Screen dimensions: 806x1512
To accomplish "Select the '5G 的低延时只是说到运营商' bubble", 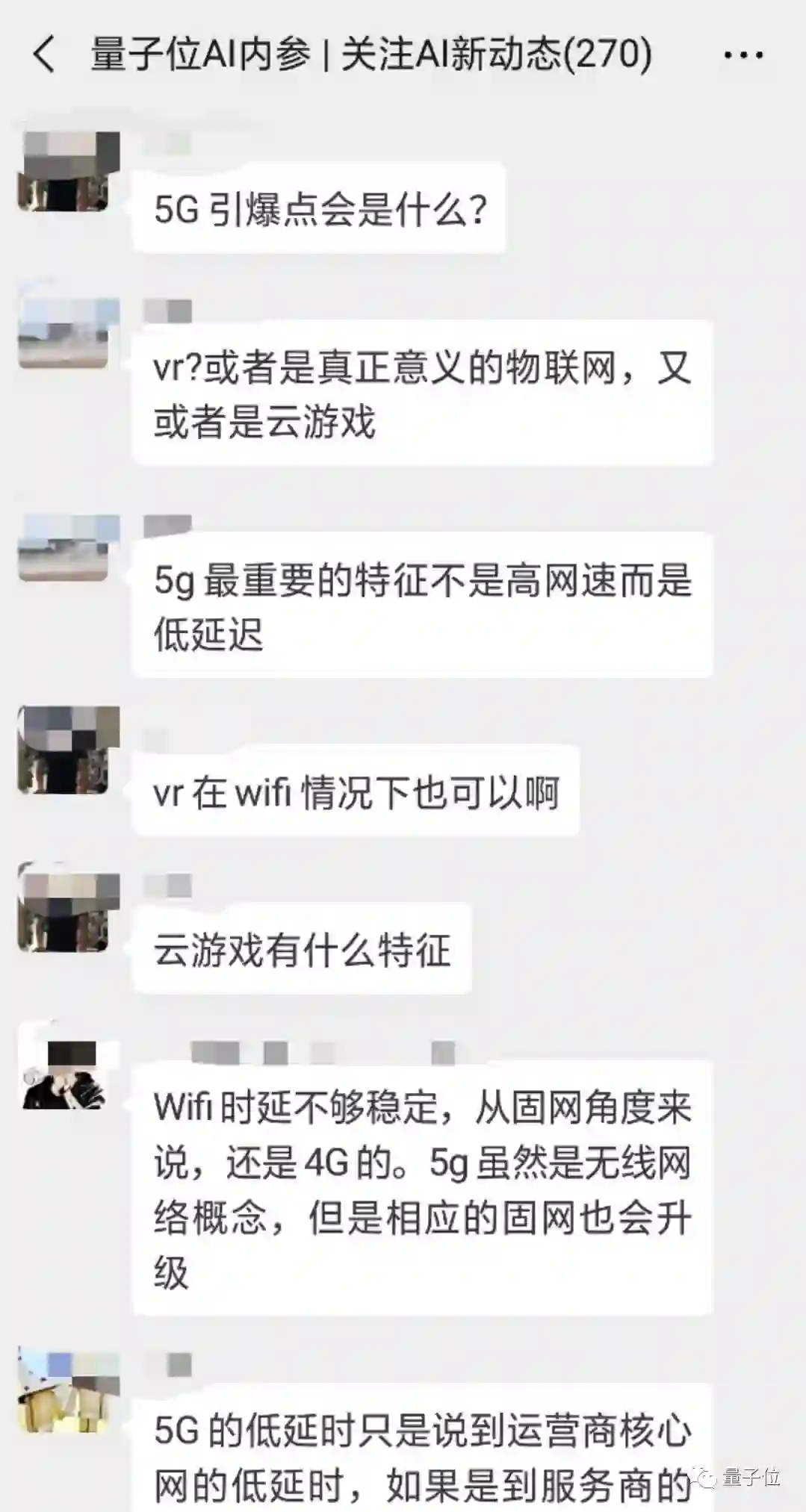I will [x=422, y=1450].
